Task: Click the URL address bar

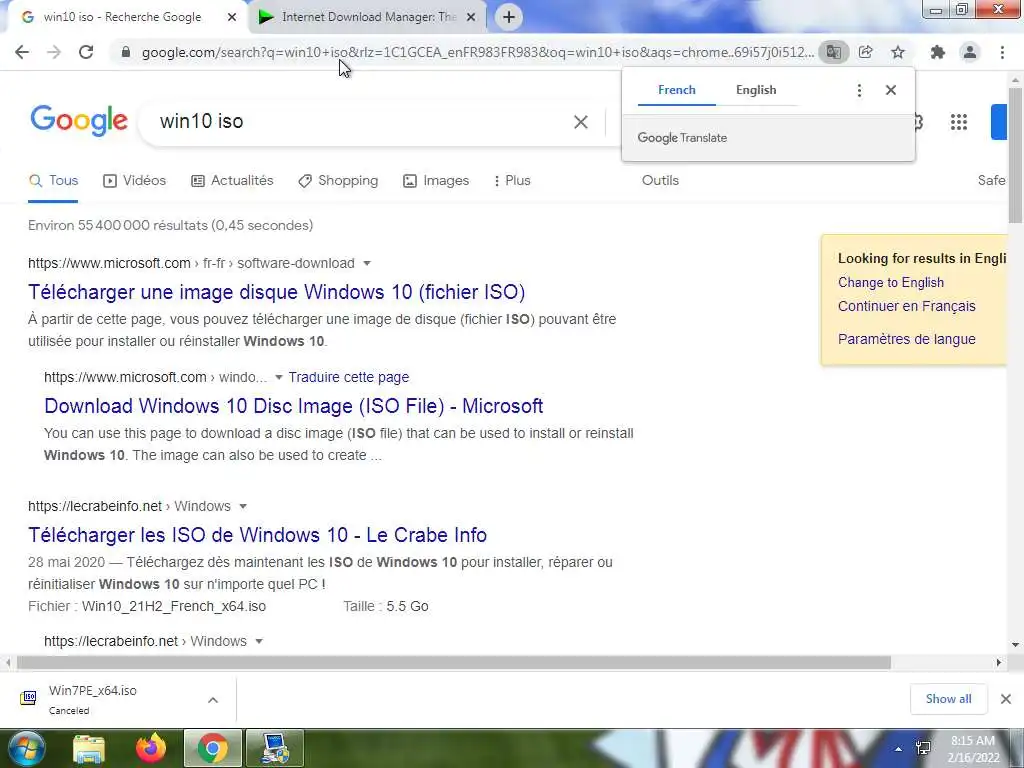Action: tap(477, 52)
